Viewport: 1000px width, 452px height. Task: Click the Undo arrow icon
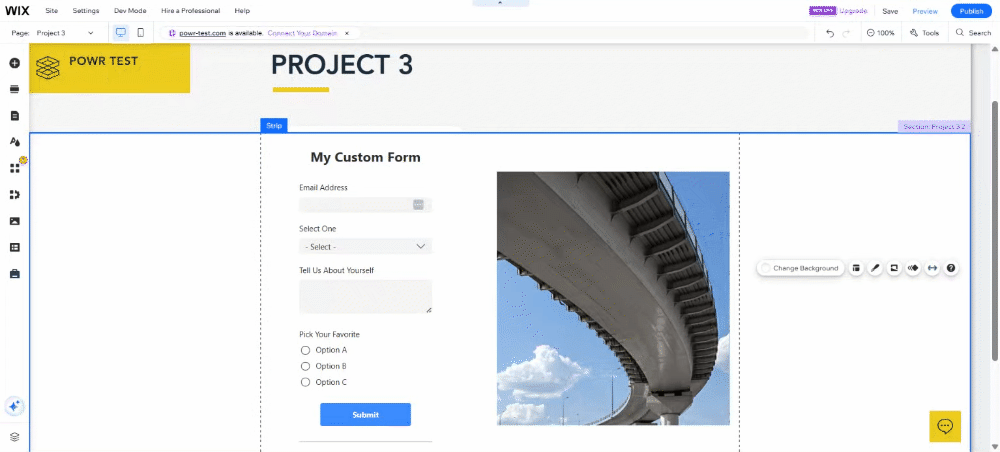[x=830, y=33]
